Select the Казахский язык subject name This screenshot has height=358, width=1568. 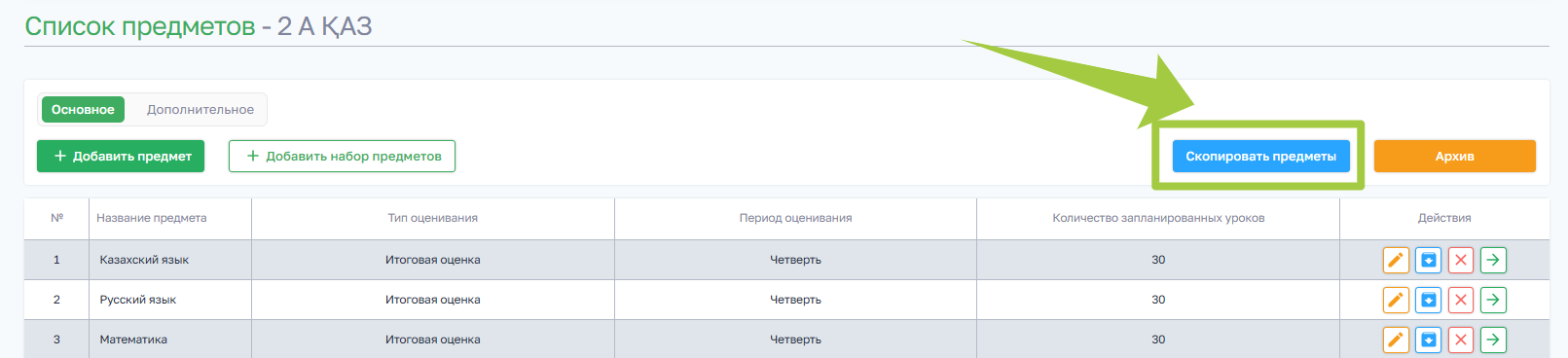pyautogui.click(x=144, y=260)
